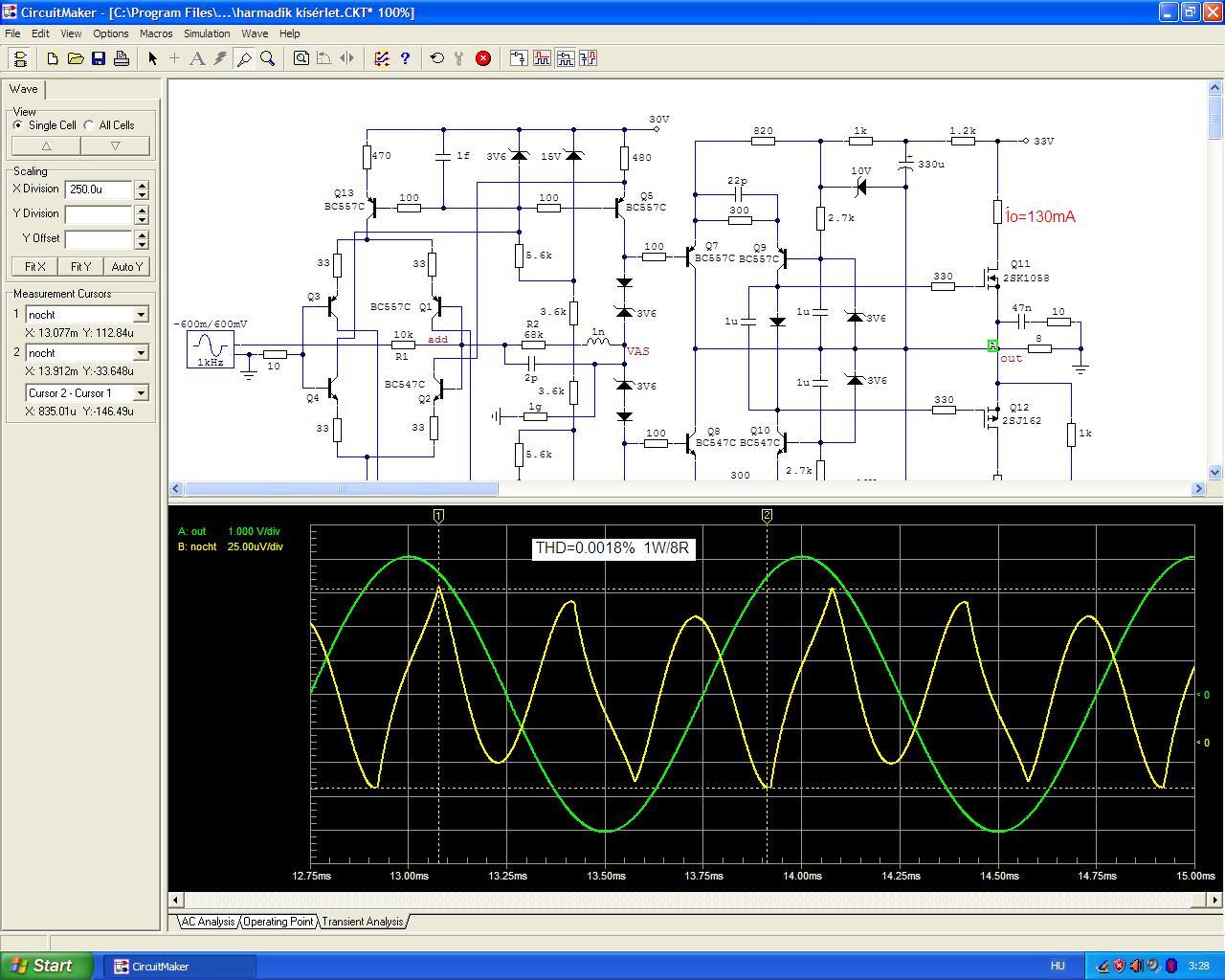
Task: Select the Single Cell radio button
Action: tap(18, 125)
